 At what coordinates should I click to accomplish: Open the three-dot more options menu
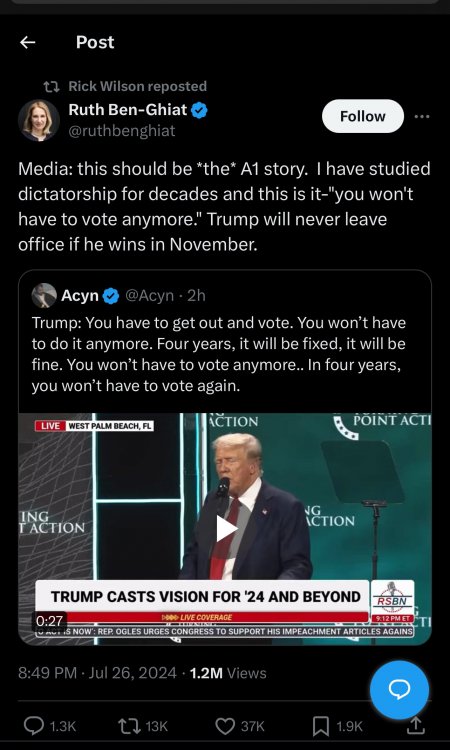[x=421, y=116]
